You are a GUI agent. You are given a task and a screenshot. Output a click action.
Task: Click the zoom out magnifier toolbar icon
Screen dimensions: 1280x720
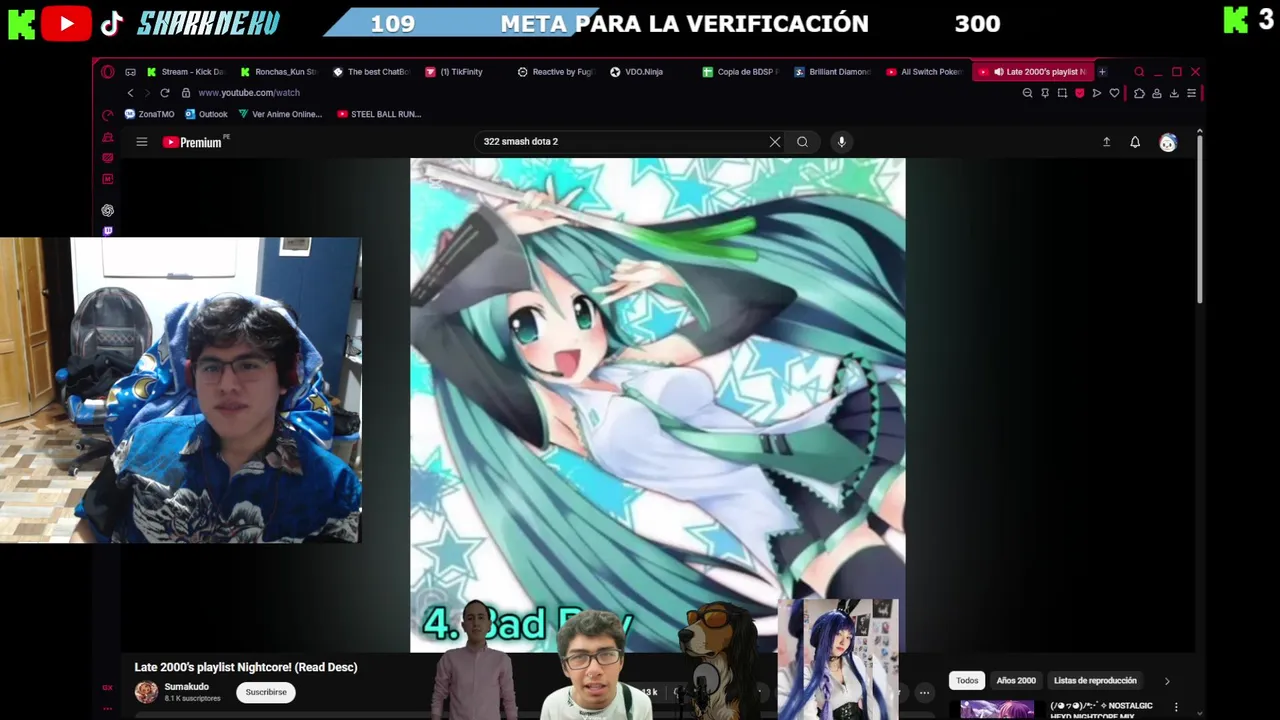[1027, 93]
